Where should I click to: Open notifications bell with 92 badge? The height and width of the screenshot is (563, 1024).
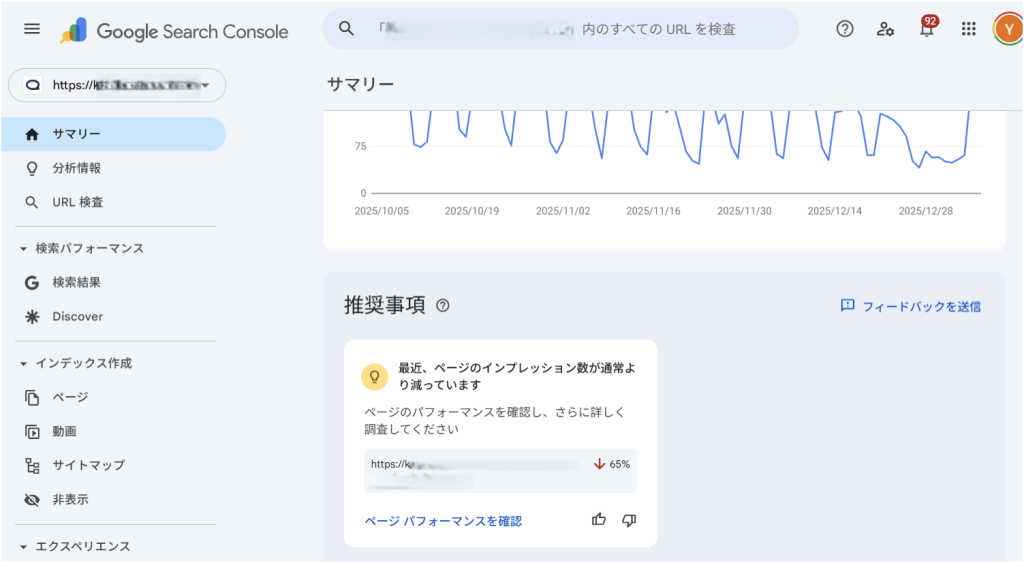tap(927, 29)
